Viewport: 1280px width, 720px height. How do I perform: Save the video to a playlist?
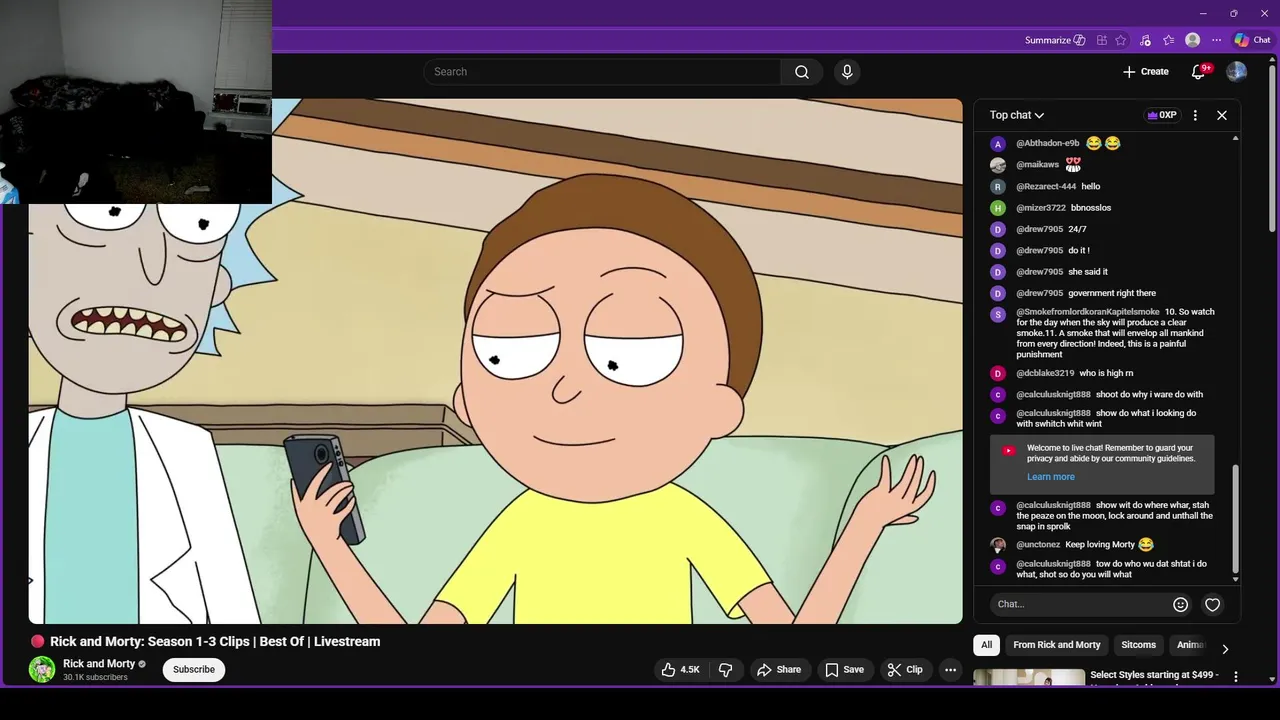tap(844, 670)
